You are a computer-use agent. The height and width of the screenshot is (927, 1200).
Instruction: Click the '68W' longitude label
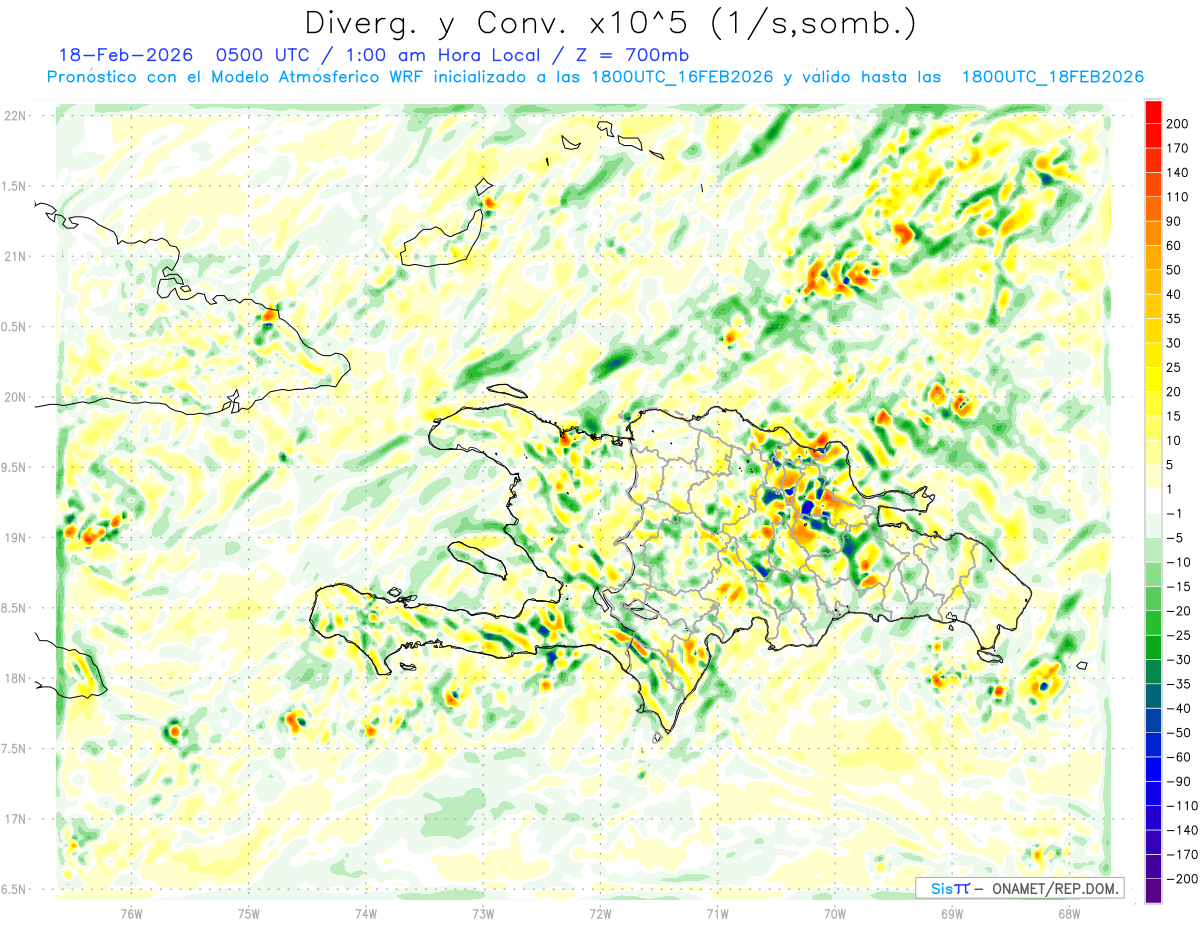pyautogui.click(x=1069, y=913)
